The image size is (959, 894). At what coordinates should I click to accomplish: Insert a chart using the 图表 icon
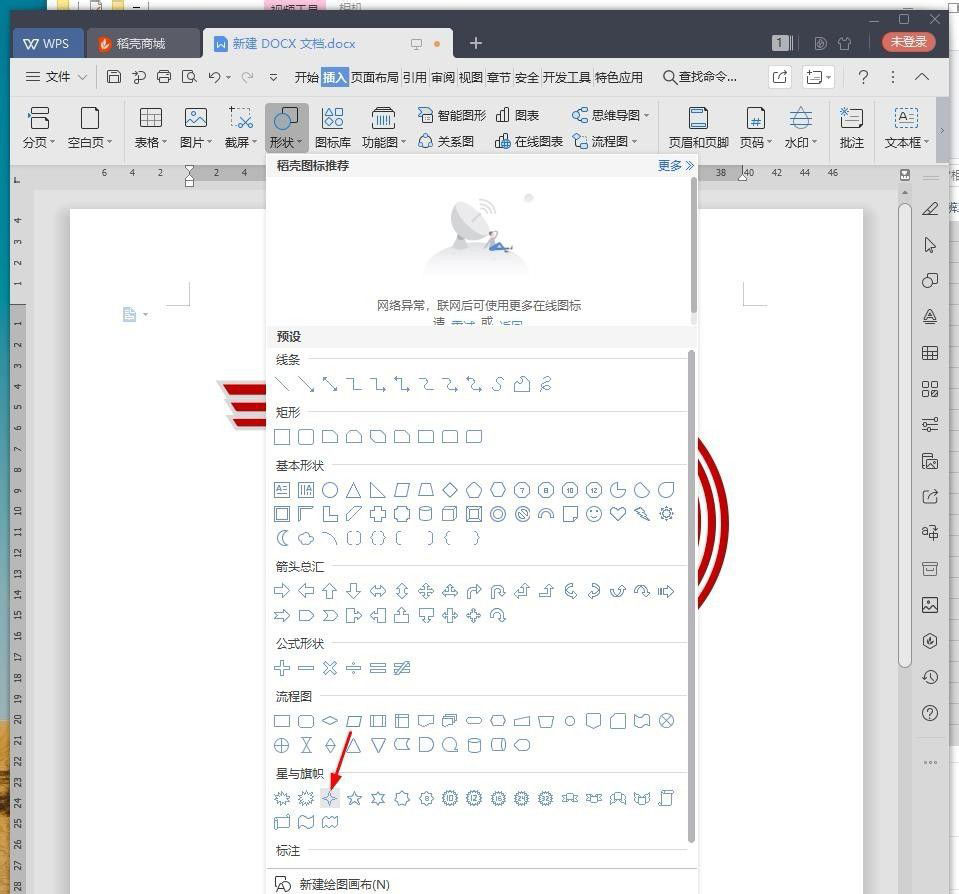[x=521, y=114]
